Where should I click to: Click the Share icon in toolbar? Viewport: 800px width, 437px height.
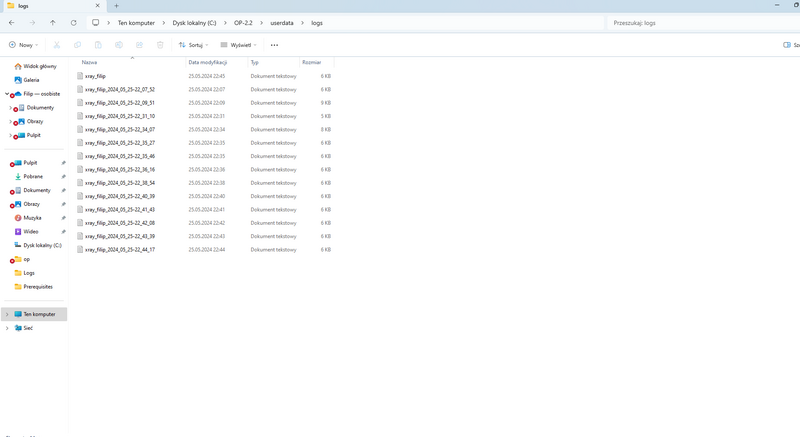pyautogui.click(x=139, y=45)
